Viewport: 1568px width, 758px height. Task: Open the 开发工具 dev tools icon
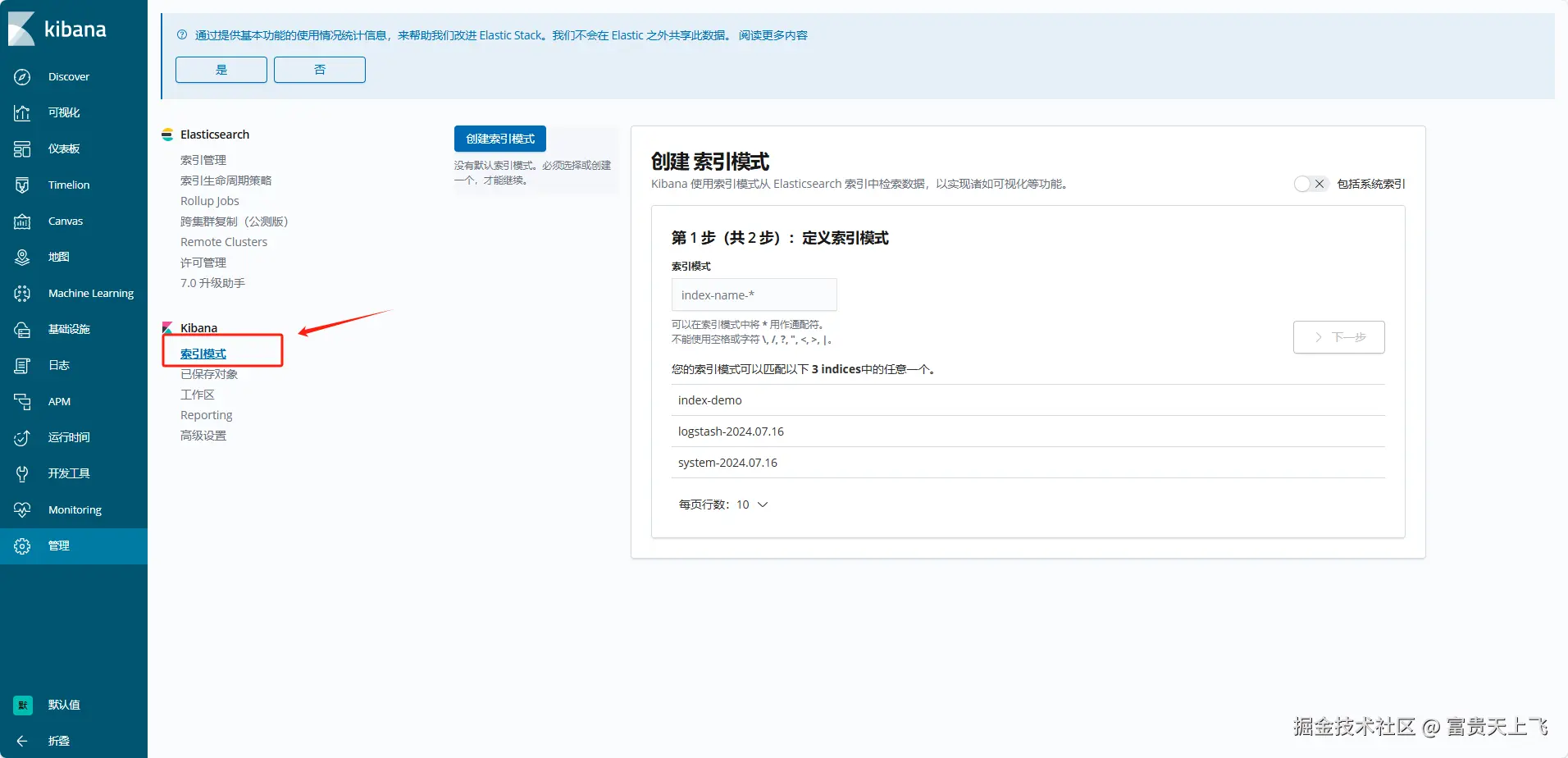pos(22,473)
